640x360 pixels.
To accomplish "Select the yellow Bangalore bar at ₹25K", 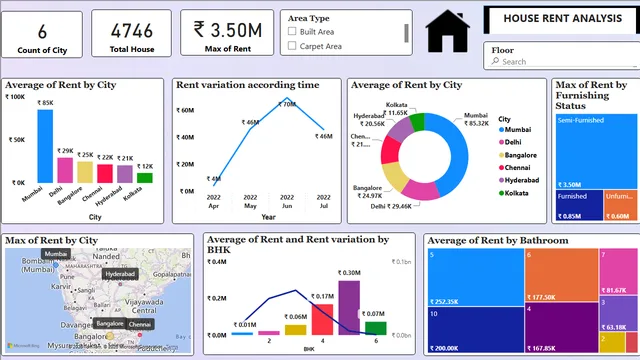I will (x=85, y=172).
